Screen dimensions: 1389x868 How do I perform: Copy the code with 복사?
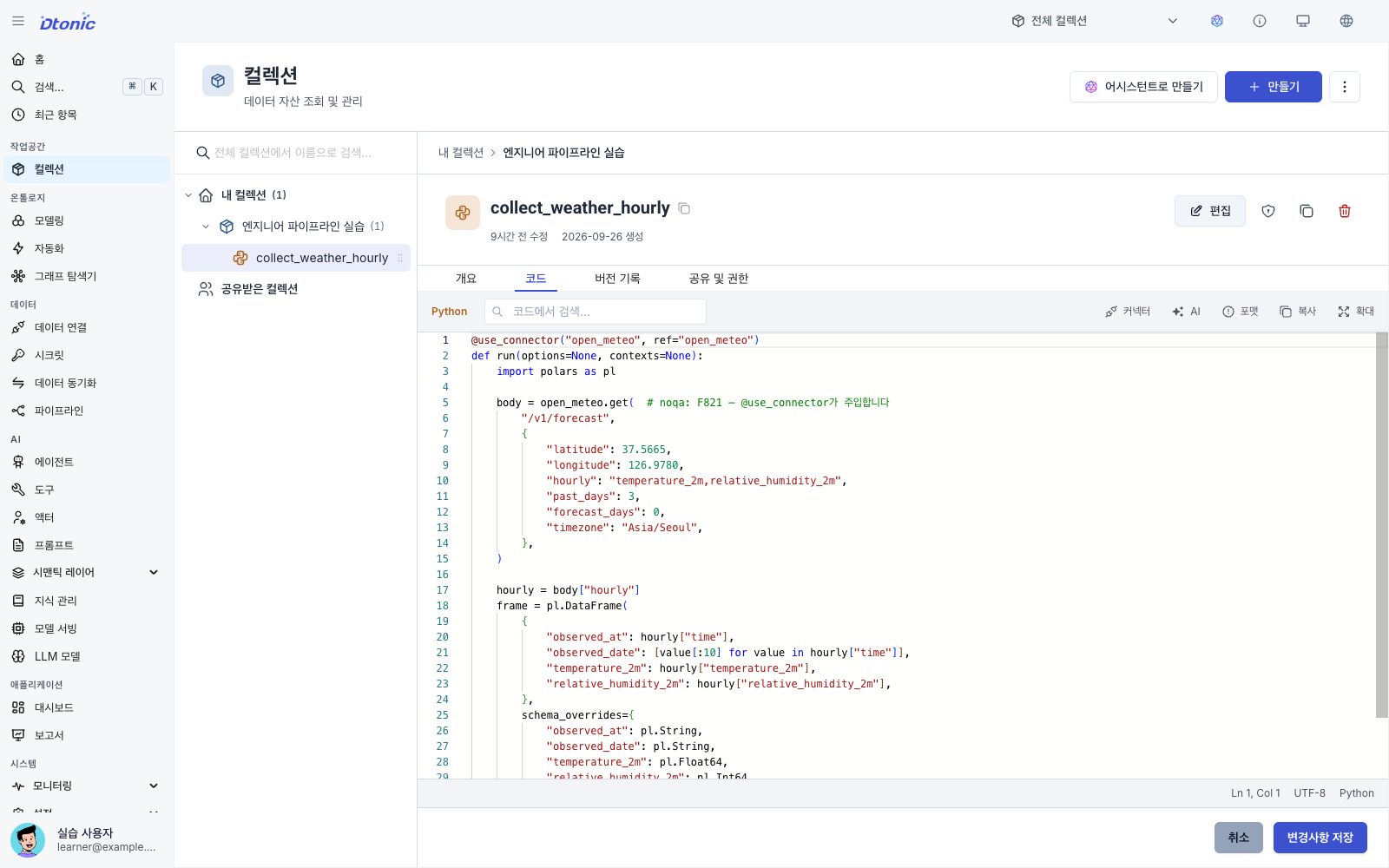coord(1298,312)
